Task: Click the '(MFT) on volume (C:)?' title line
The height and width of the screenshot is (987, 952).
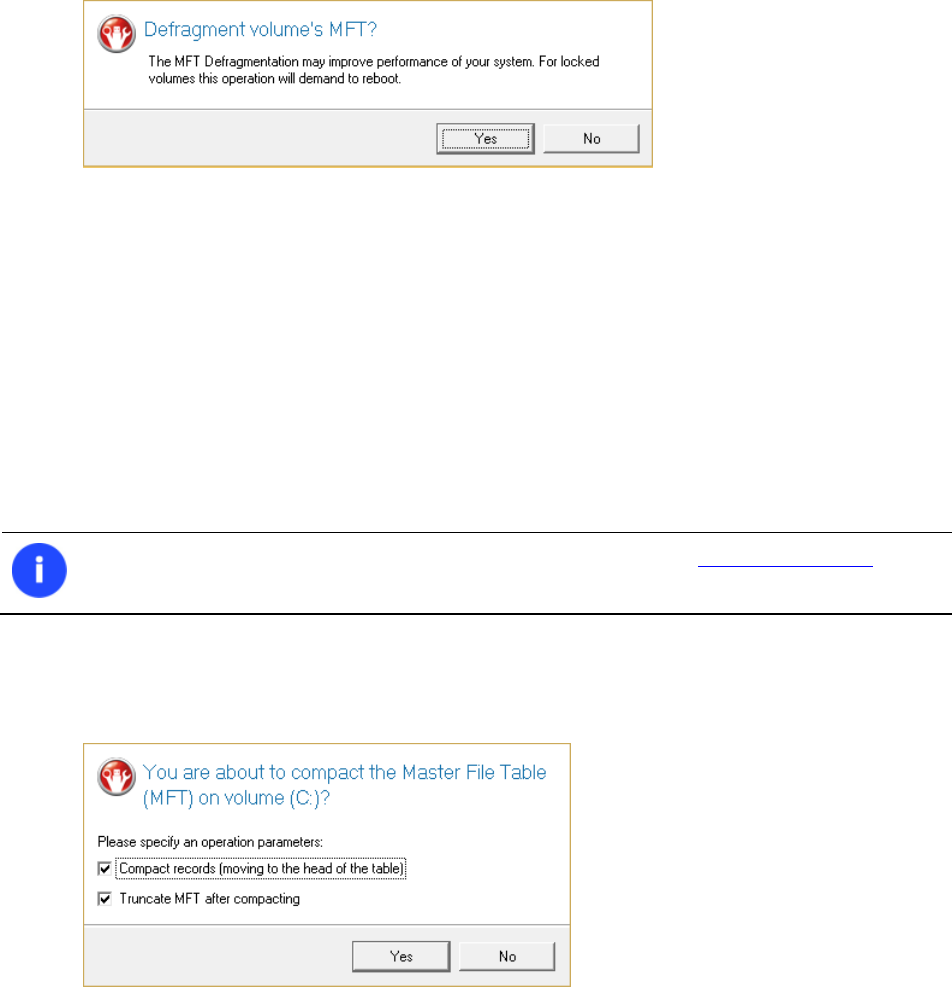Action: (x=236, y=798)
